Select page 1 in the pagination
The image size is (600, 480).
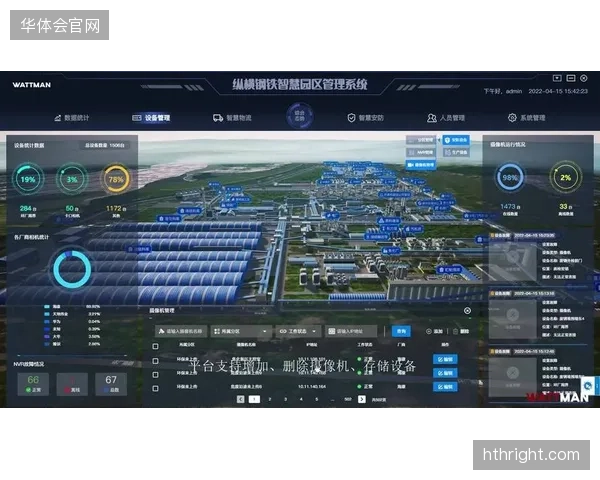(254, 399)
